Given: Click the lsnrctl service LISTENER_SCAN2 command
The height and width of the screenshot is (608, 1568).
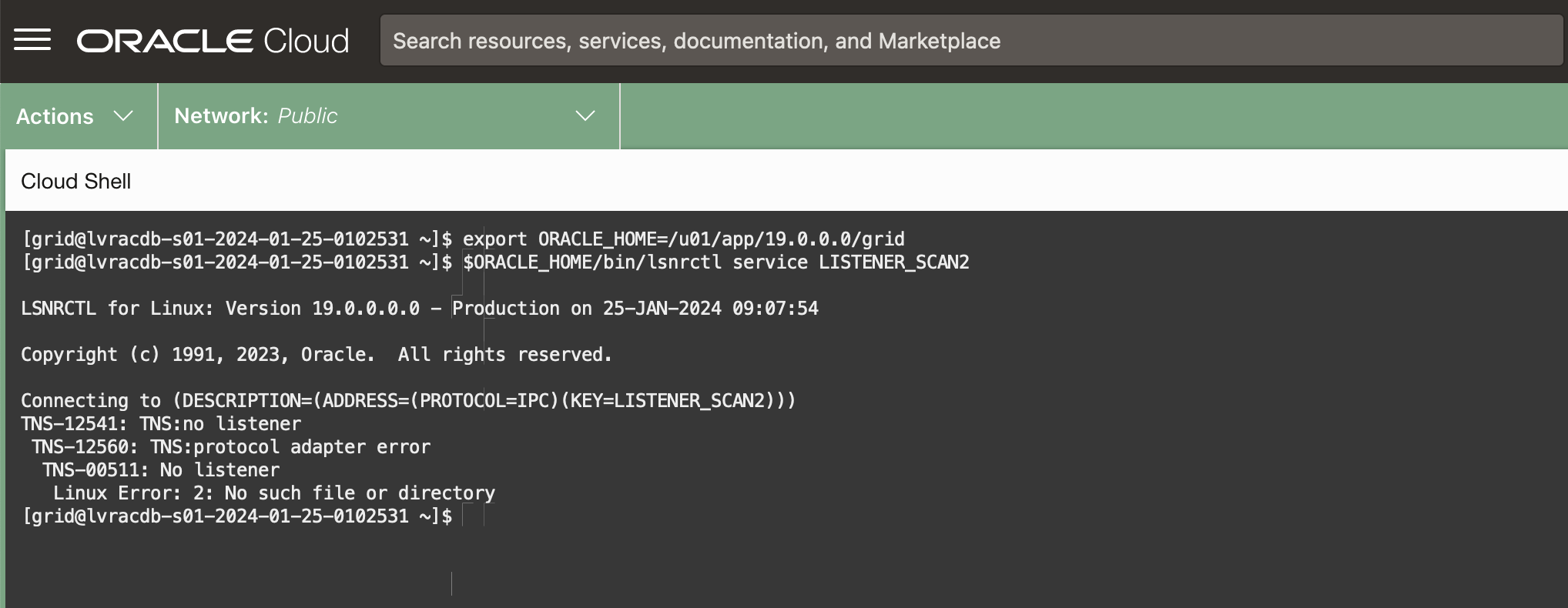Looking at the screenshot, I should click(x=715, y=262).
